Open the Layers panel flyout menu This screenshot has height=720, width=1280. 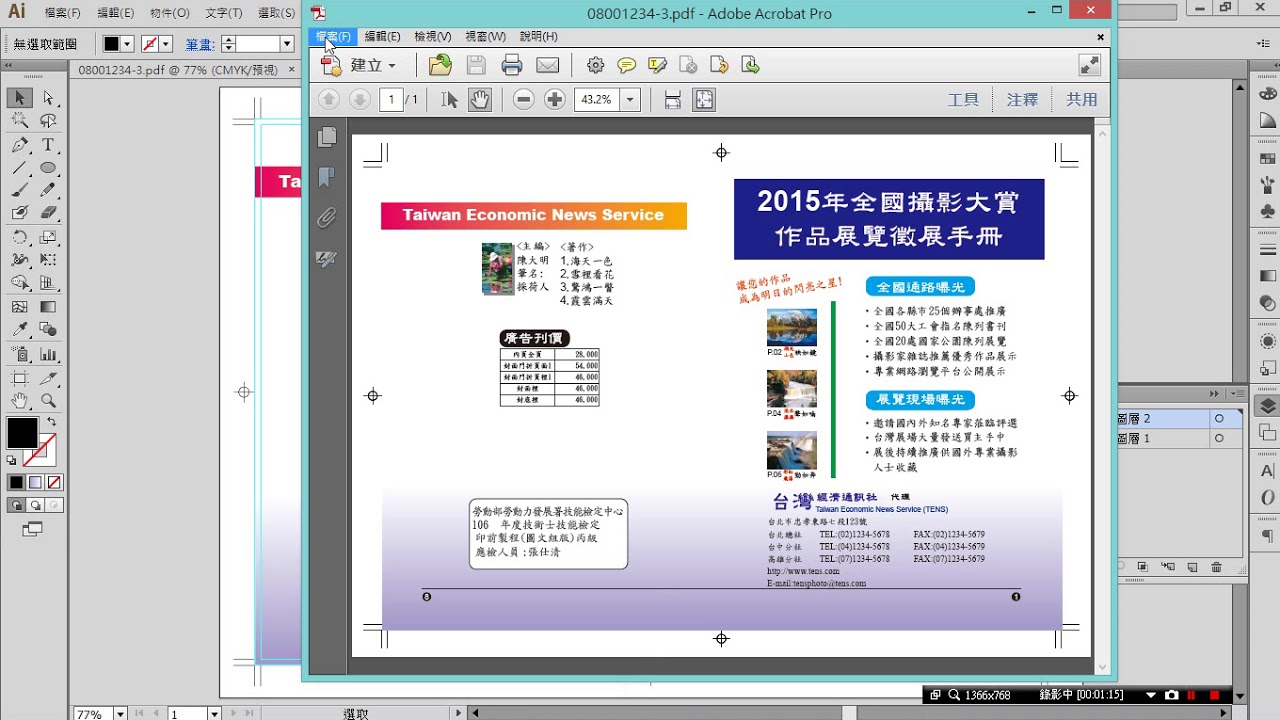(x=1236, y=393)
